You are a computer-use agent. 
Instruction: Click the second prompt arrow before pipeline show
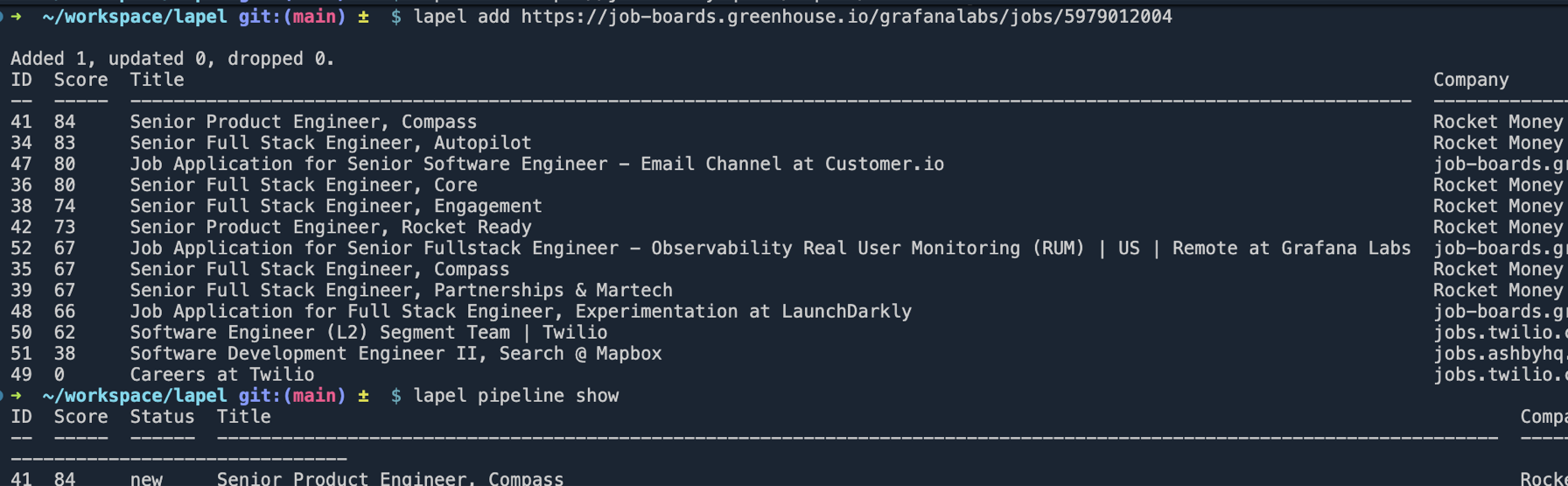tap(17, 396)
